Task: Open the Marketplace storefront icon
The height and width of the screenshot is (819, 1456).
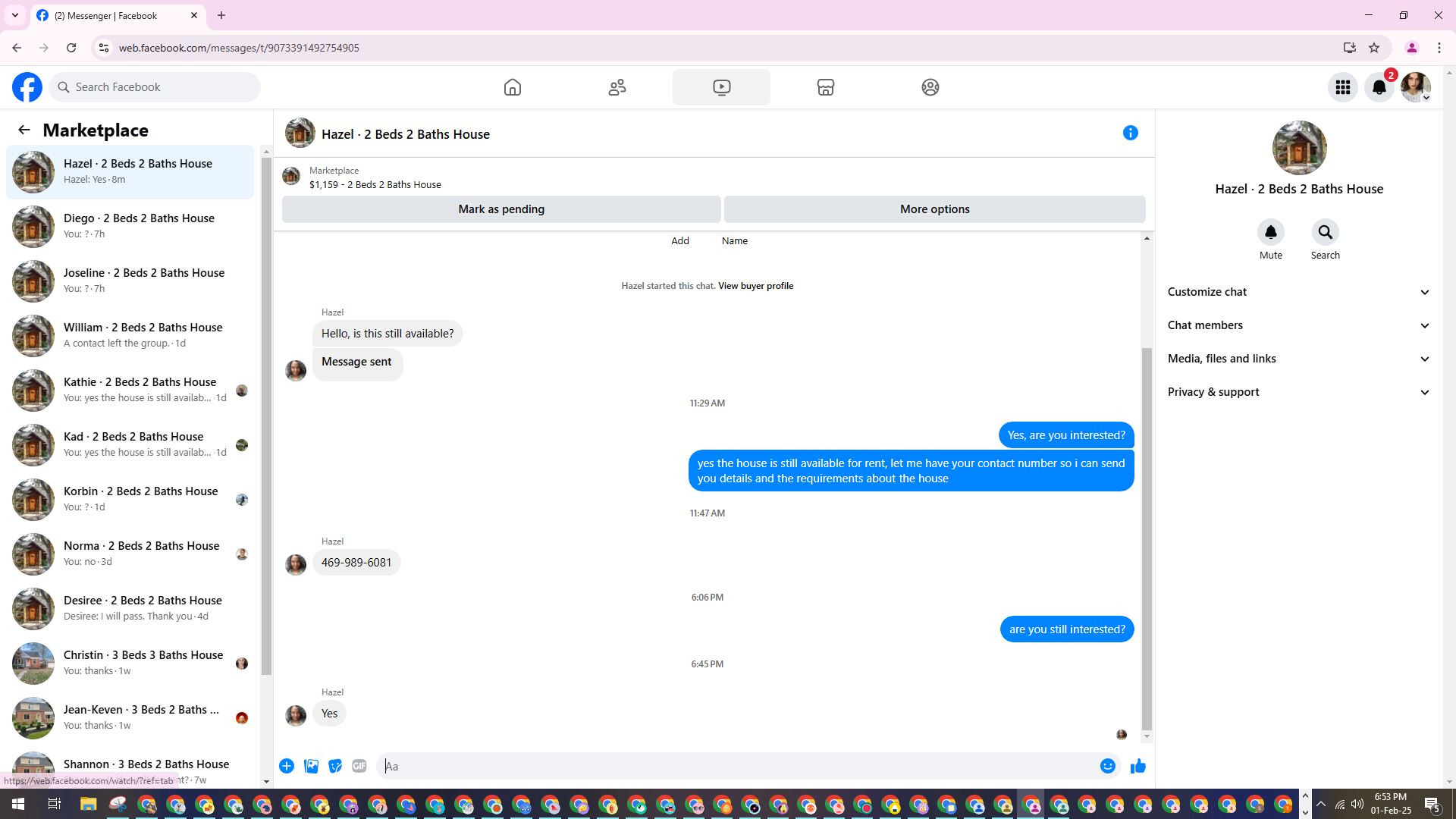Action: [826, 87]
